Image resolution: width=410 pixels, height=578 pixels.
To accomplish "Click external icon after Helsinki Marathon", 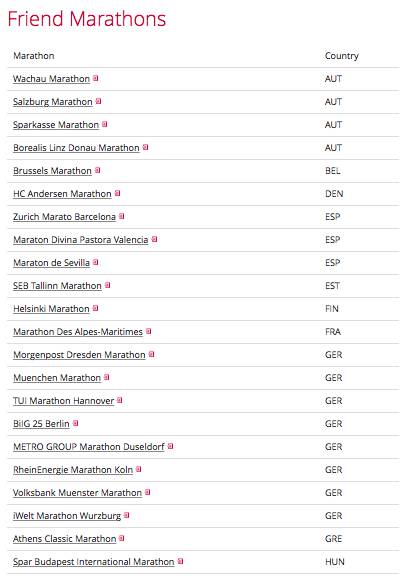I will coord(95,308).
